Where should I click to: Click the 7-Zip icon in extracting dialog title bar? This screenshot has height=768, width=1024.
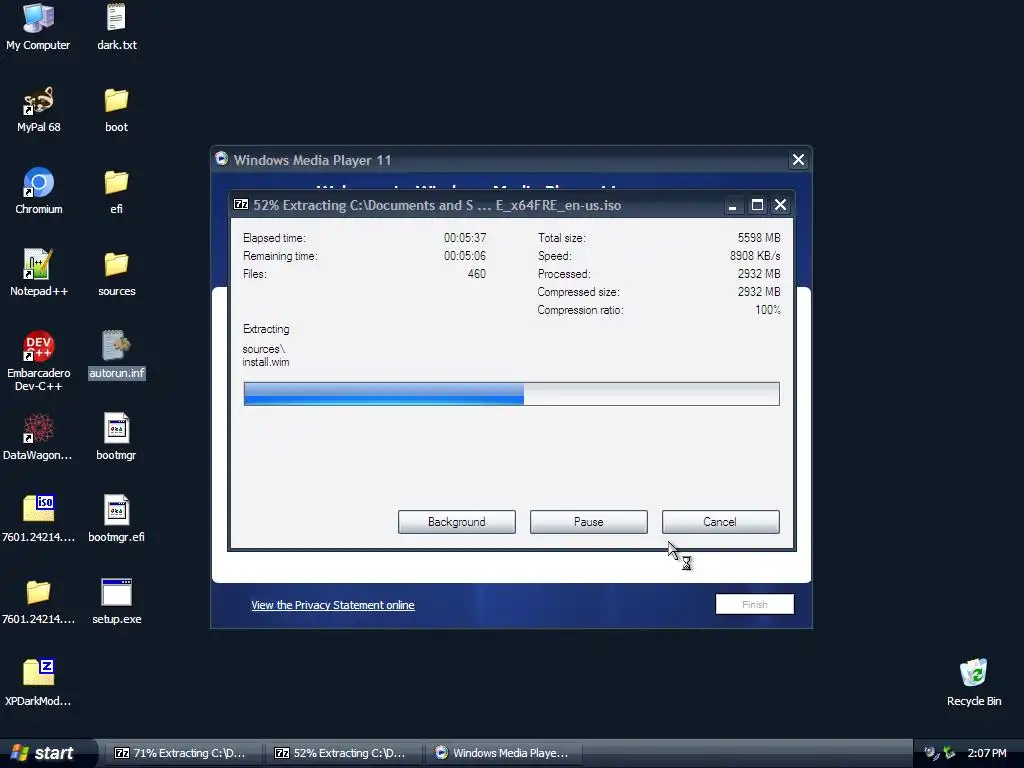coord(241,204)
